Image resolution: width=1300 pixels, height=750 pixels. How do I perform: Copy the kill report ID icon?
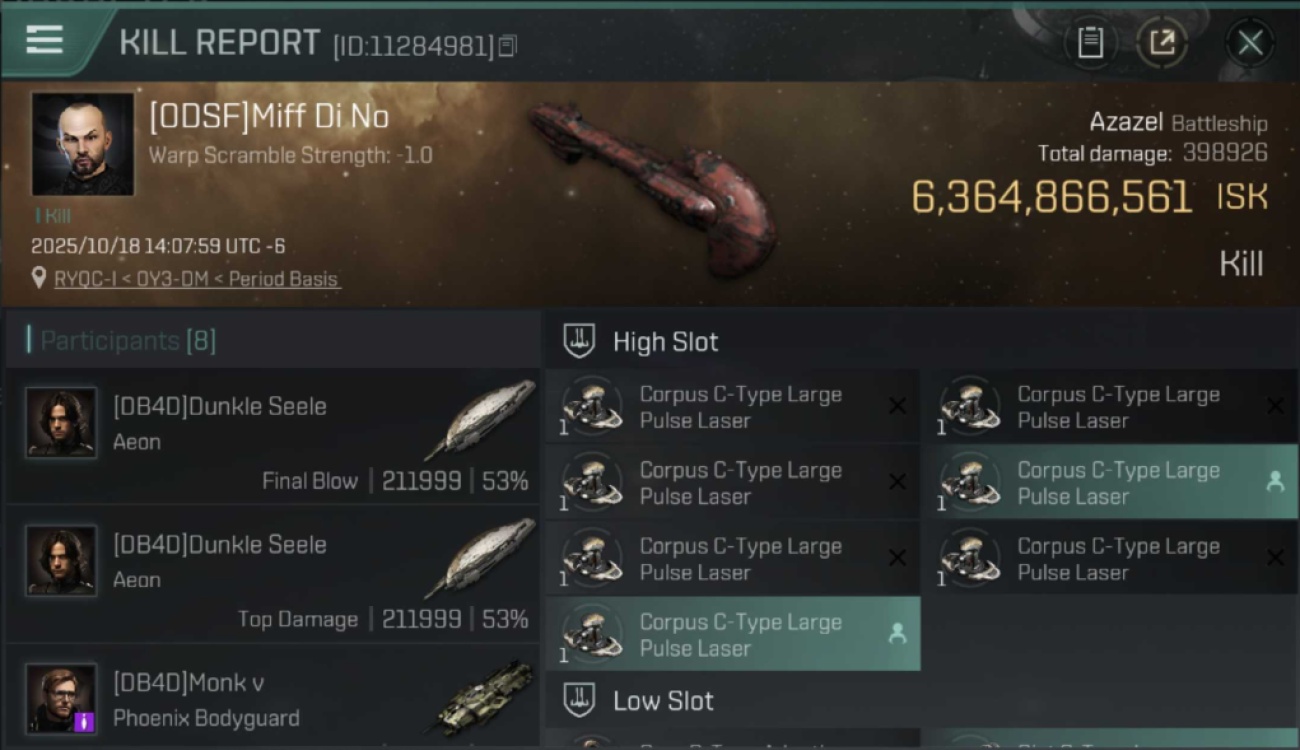pos(507,46)
